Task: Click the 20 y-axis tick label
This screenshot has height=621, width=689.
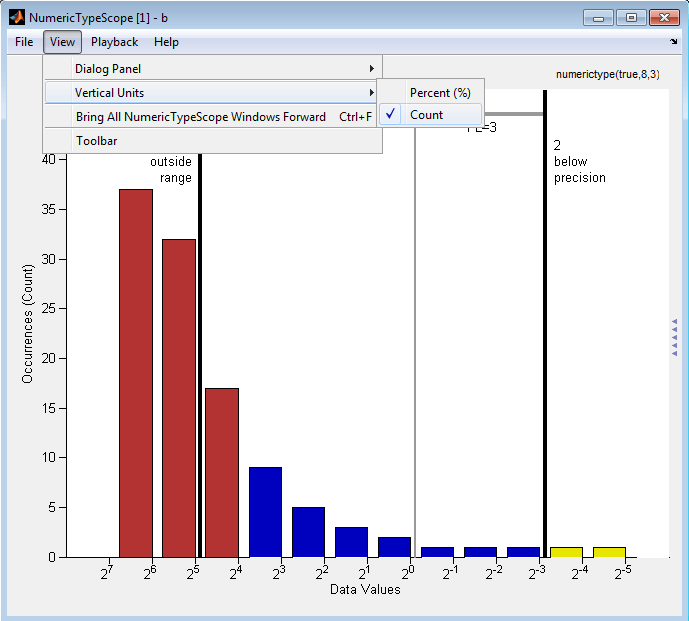Action: 49,358
